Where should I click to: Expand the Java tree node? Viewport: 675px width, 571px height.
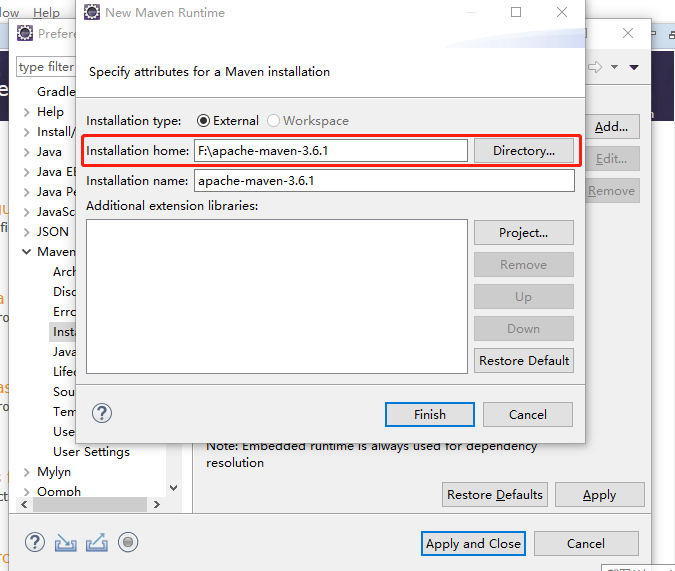point(27,152)
